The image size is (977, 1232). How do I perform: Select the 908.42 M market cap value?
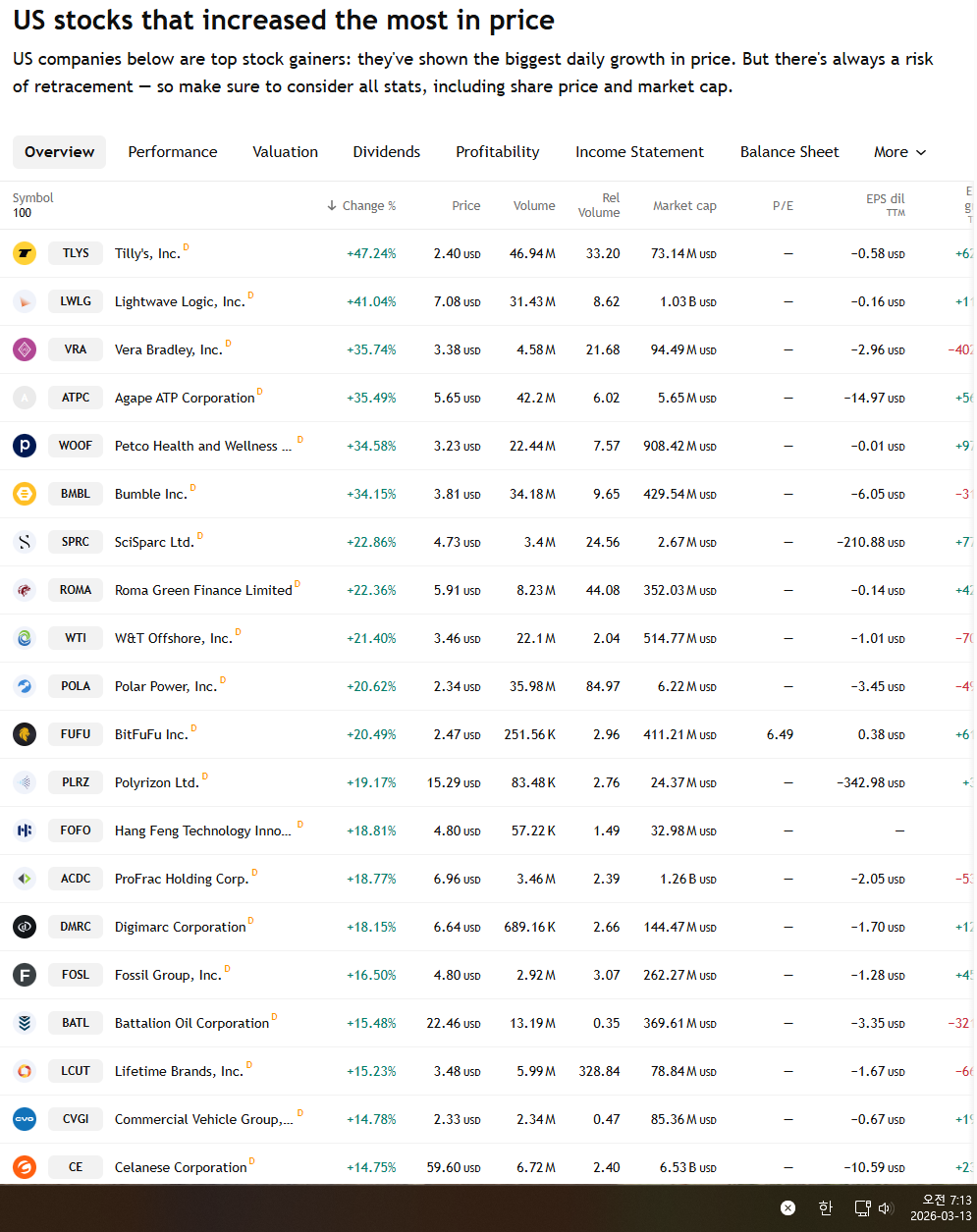[680, 446]
